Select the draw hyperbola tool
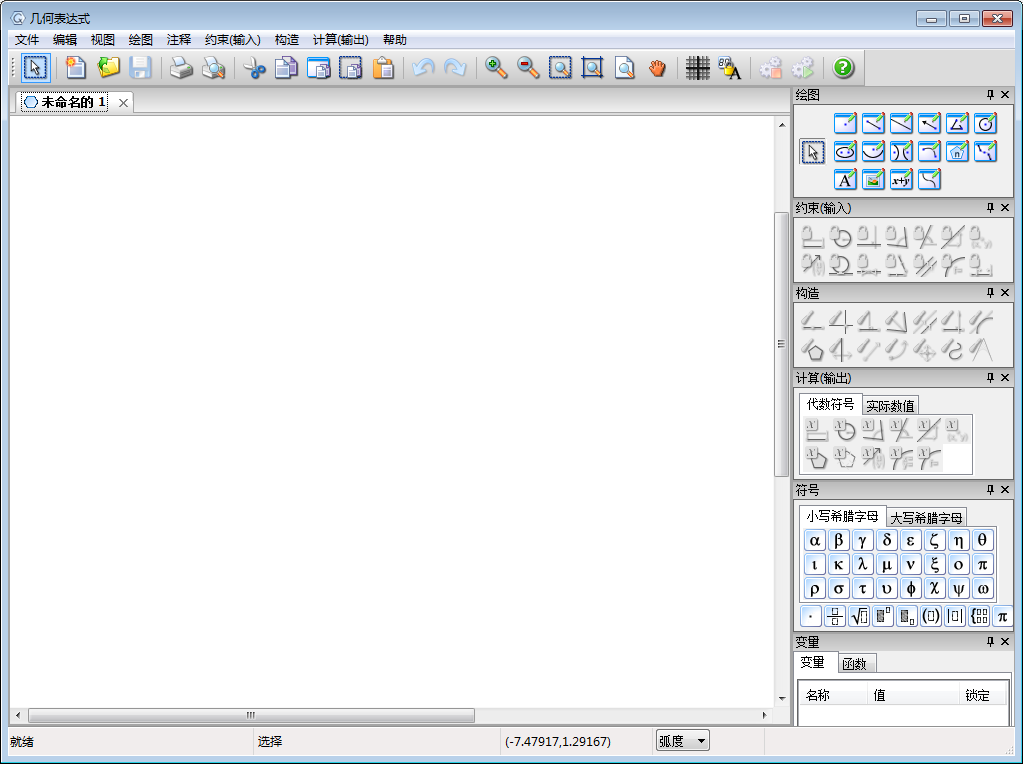Image resolution: width=1023 pixels, height=764 pixels. click(901, 151)
